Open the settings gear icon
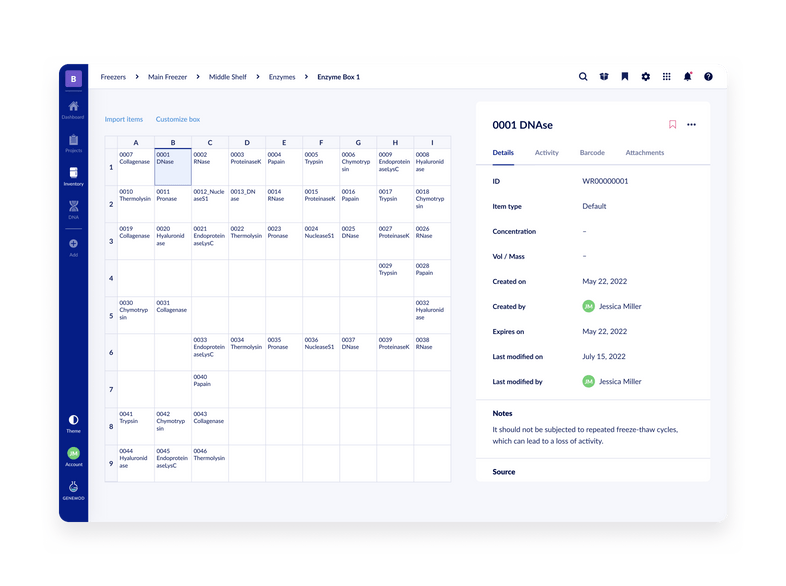 (645, 77)
